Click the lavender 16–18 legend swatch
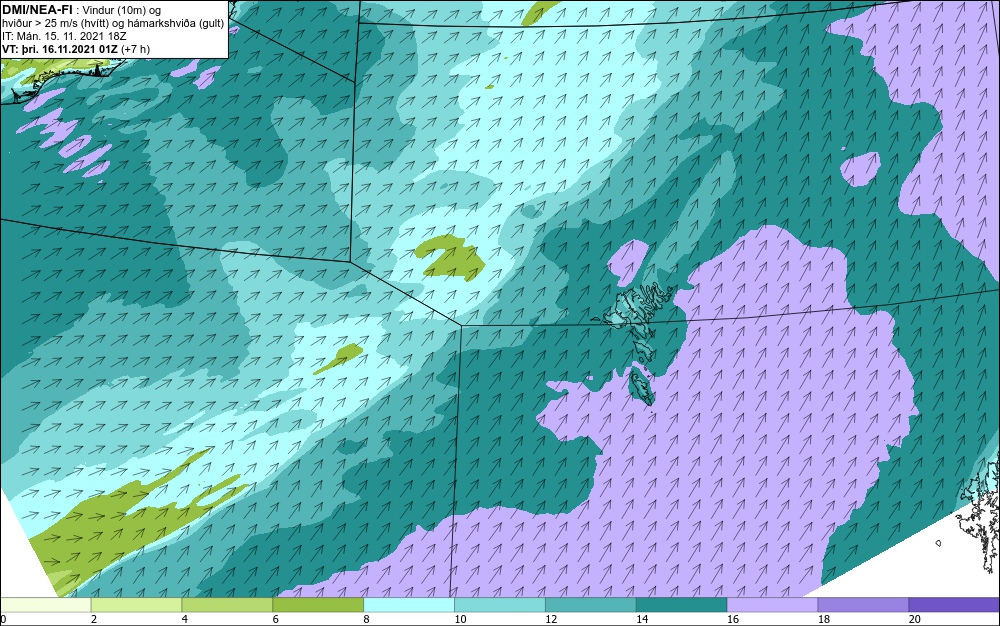 pos(772,604)
